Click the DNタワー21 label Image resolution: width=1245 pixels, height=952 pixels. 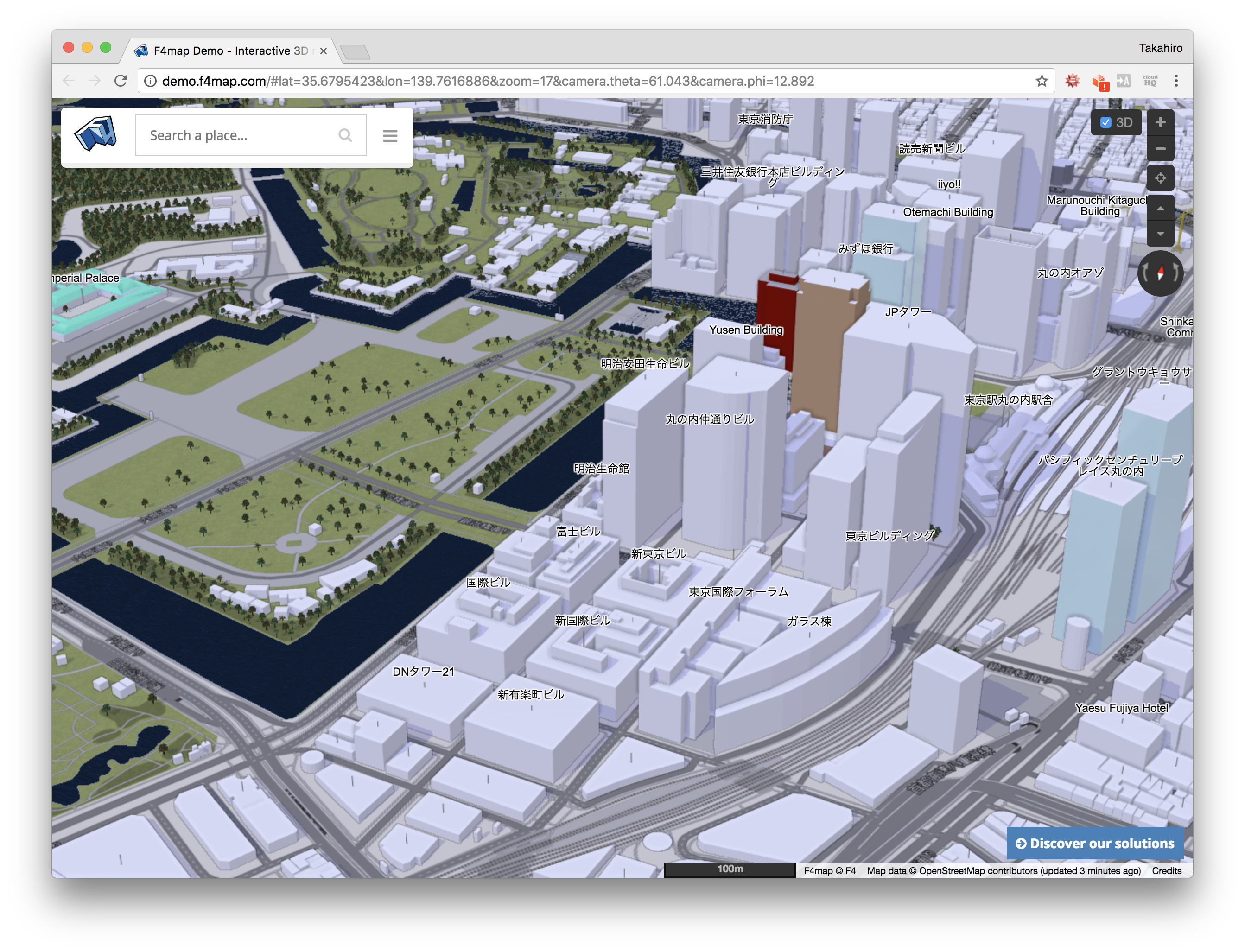point(423,672)
